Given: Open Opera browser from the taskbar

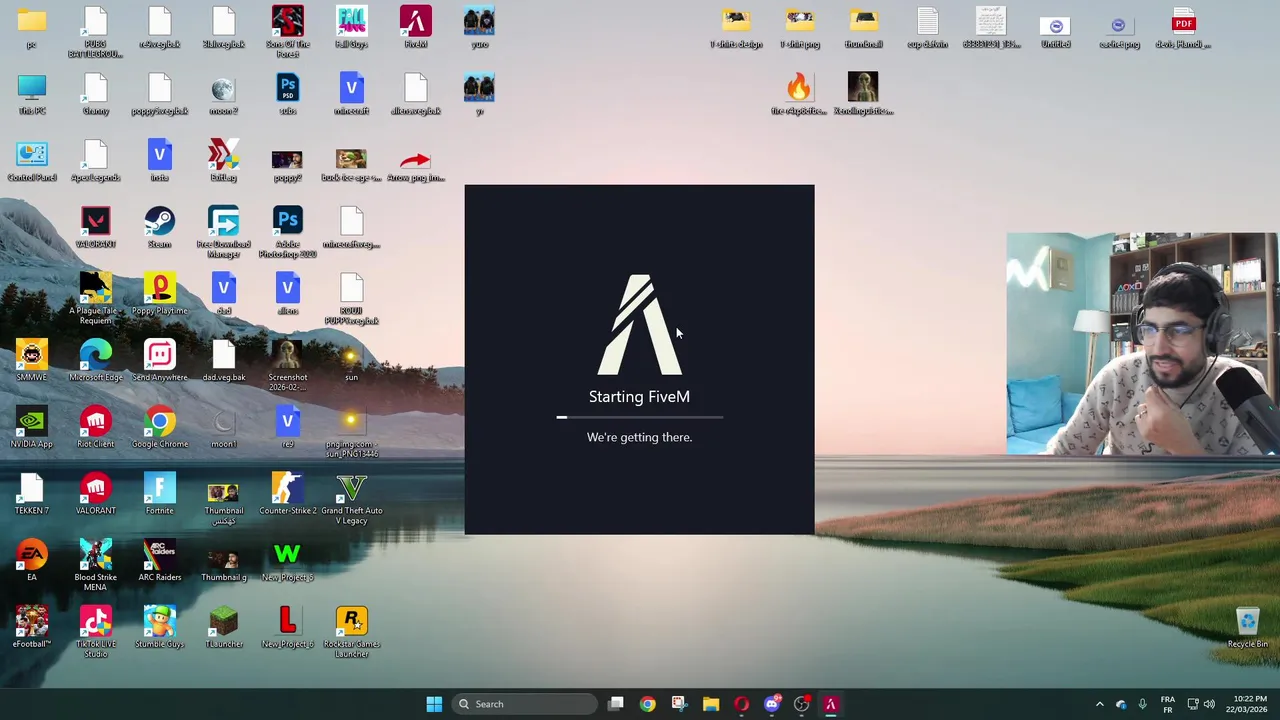Looking at the screenshot, I should (741, 704).
